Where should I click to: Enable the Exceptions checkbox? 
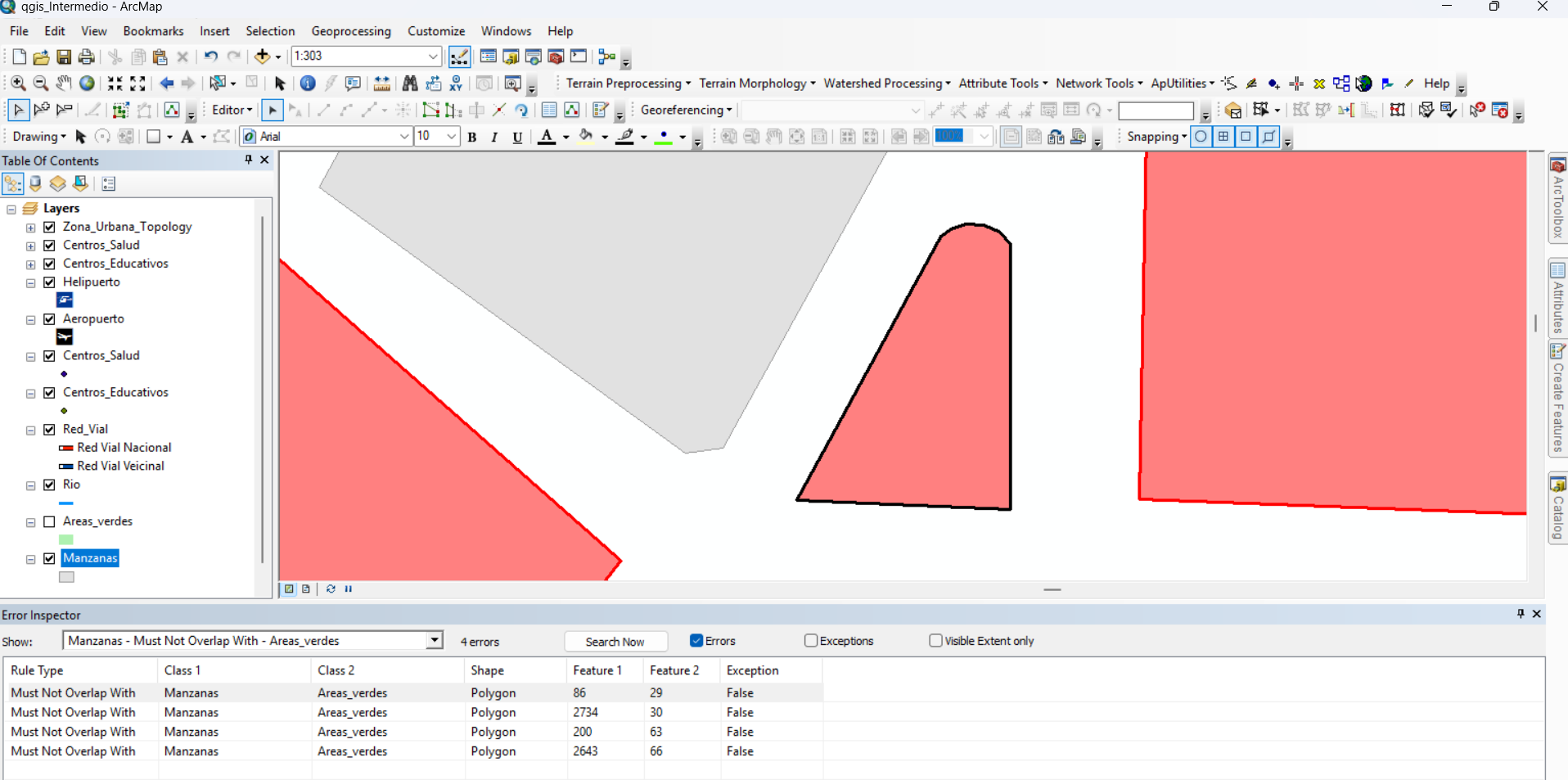pyautogui.click(x=811, y=641)
